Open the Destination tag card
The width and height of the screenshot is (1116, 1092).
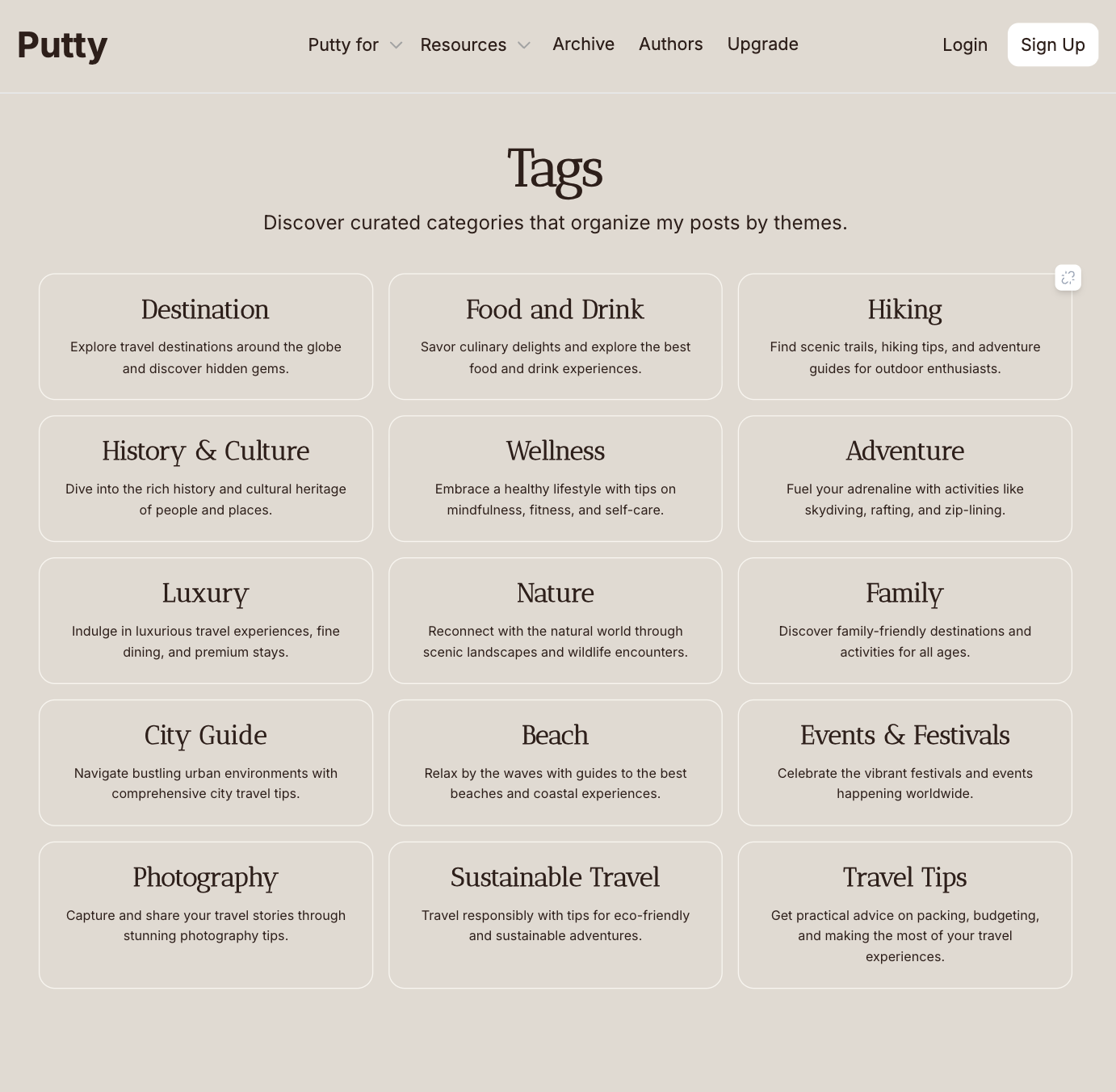pos(206,336)
